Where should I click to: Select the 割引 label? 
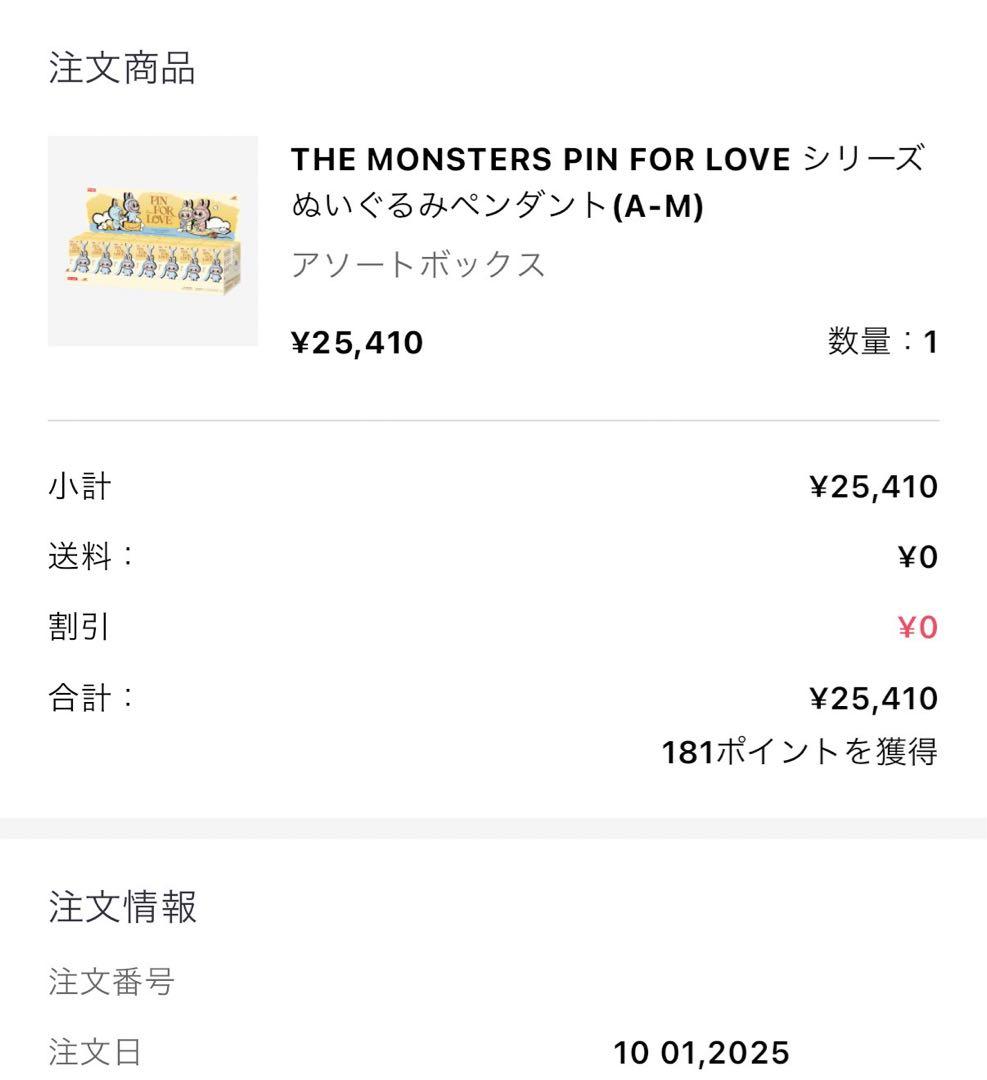[80, 627]
